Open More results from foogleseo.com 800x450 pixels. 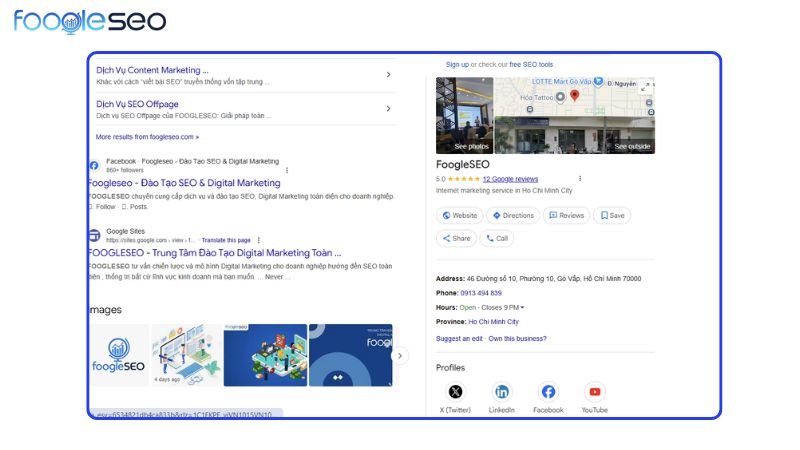(147, 136)
